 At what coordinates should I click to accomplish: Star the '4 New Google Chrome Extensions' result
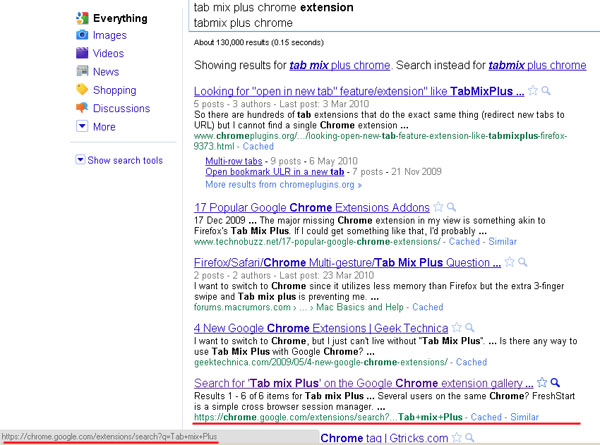457,328
